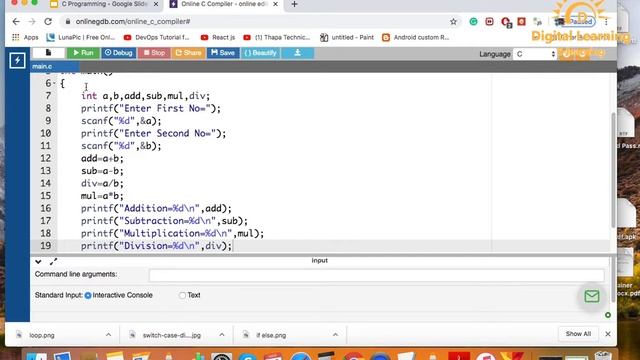Open the React js bookmark
The height and width of the screenshot is (360, 640).
218,38
